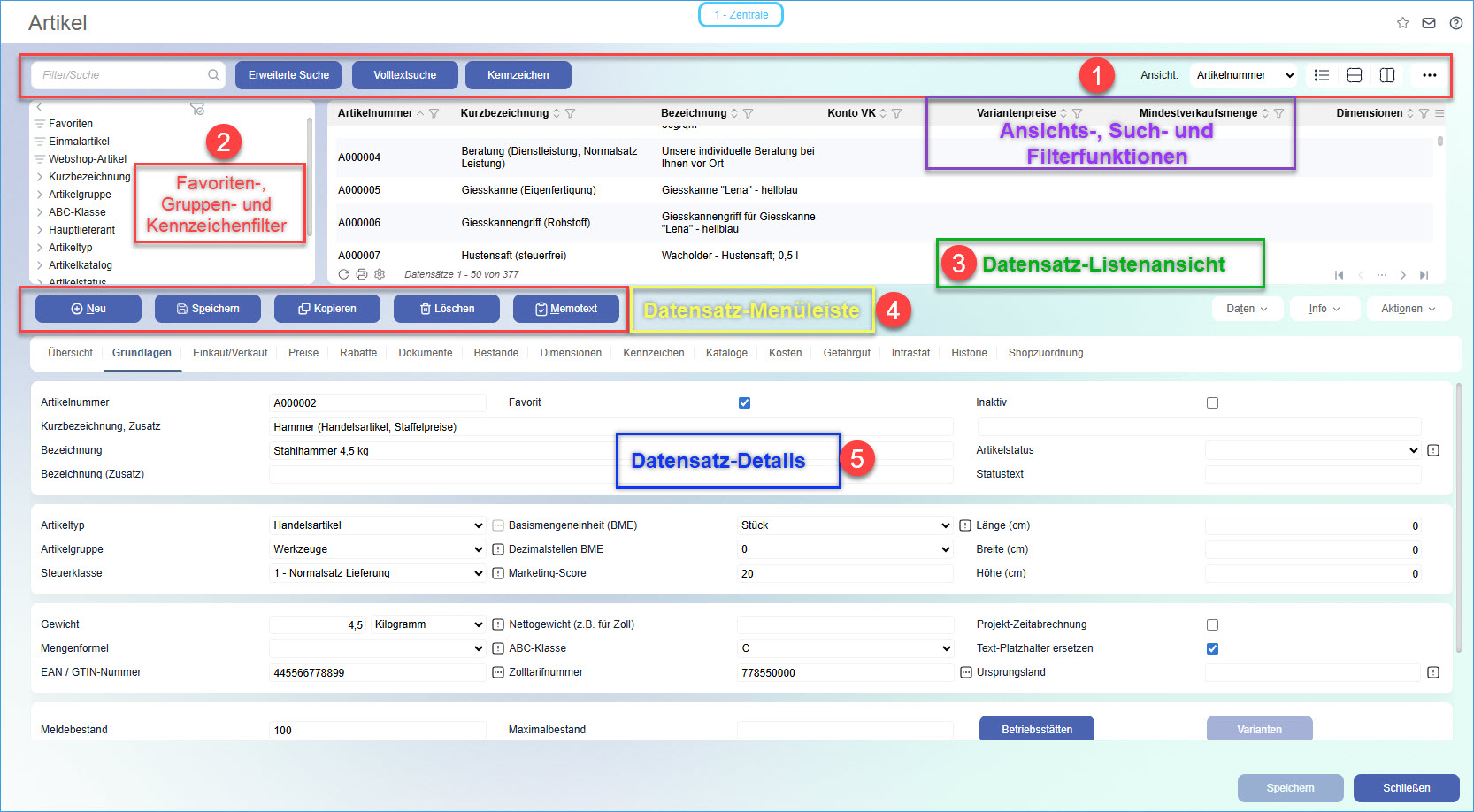Open the Ansicht dropdown
This screenshot has width=1474, height=812.
pyautogui.click(x=1244, y=75)
